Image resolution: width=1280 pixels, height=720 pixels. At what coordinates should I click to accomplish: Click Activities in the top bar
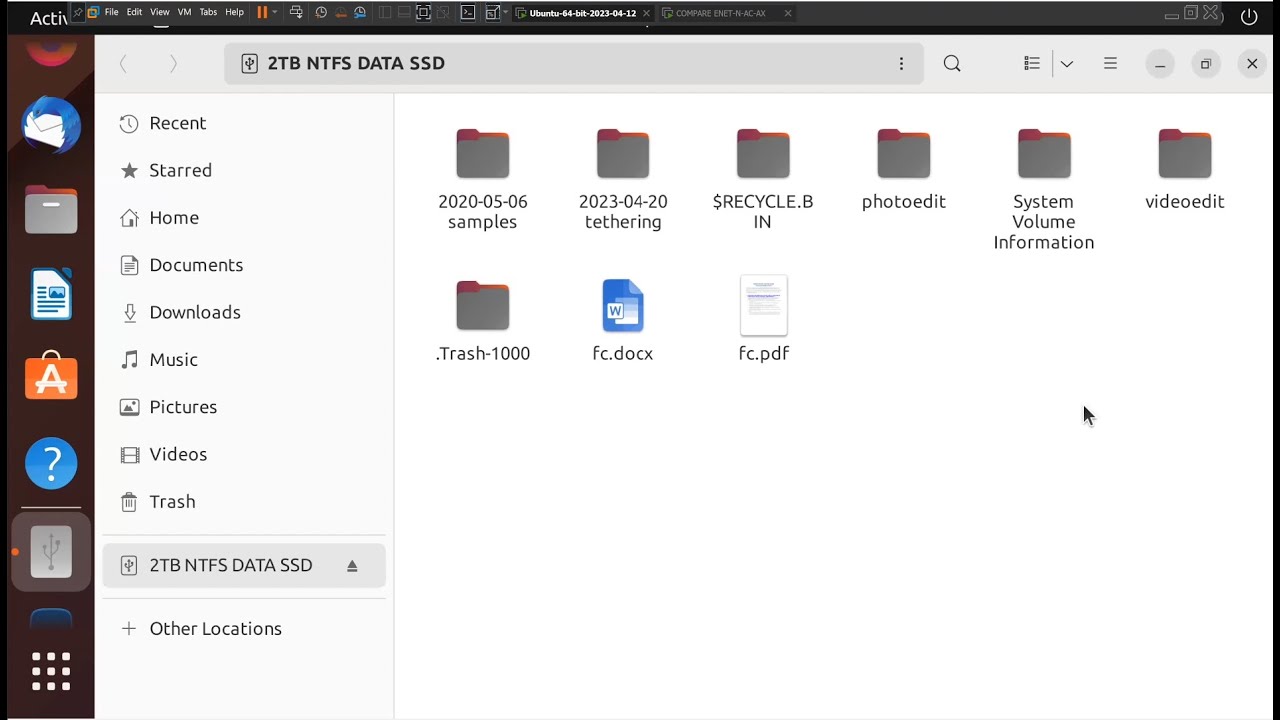tap(48, 18)
